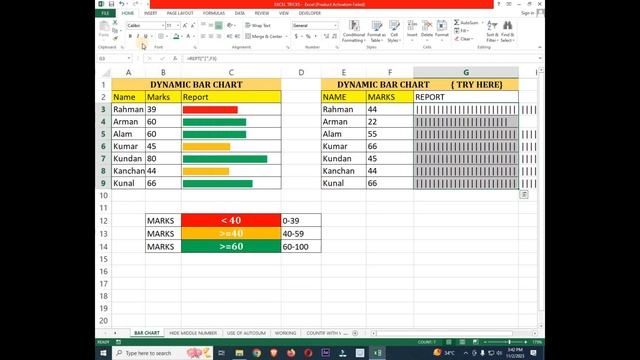This screenshot has width=640, height=360.
Task: Click the formula bar input
Action: [x=361, y=58]
